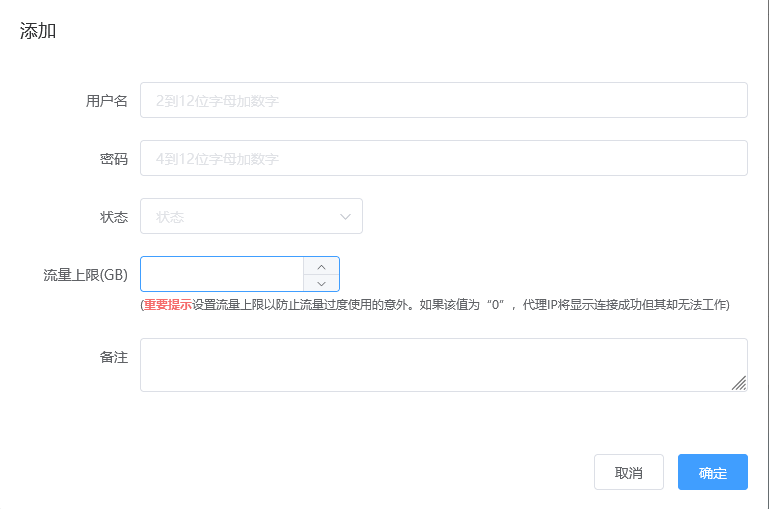The width and height of the screenshot is (769, 509).
Task: Click the username input field
Action: click(x=443, y=100)
